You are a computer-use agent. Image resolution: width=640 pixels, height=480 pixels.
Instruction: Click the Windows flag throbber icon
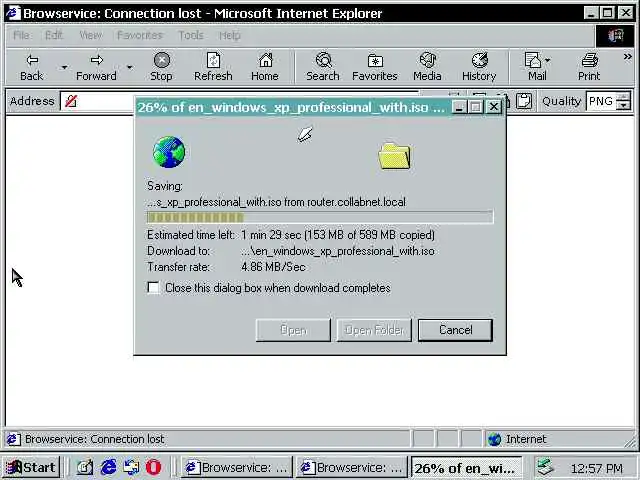[615, 36]
